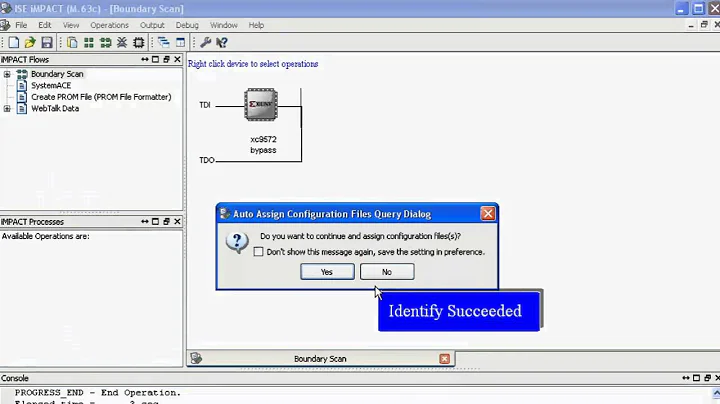Click the duplicate pages toolbar icon

coord(72,43)
